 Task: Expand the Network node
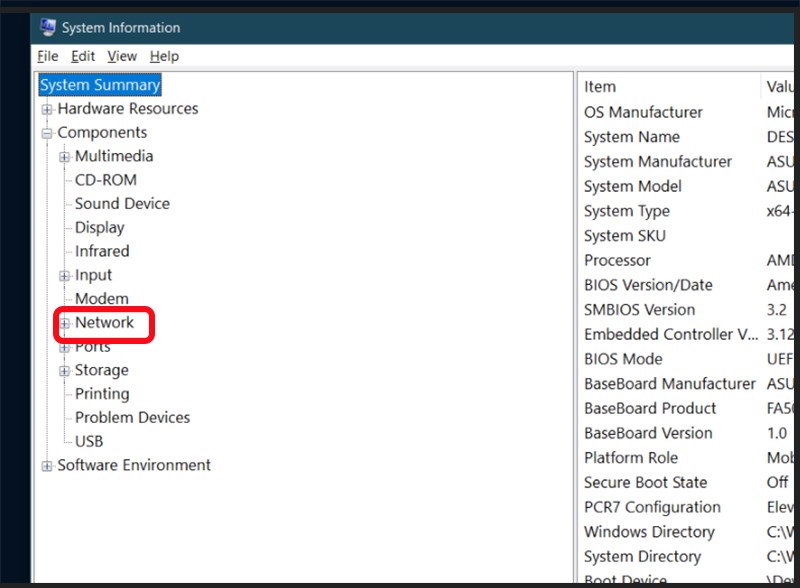(x=64, y=323)
